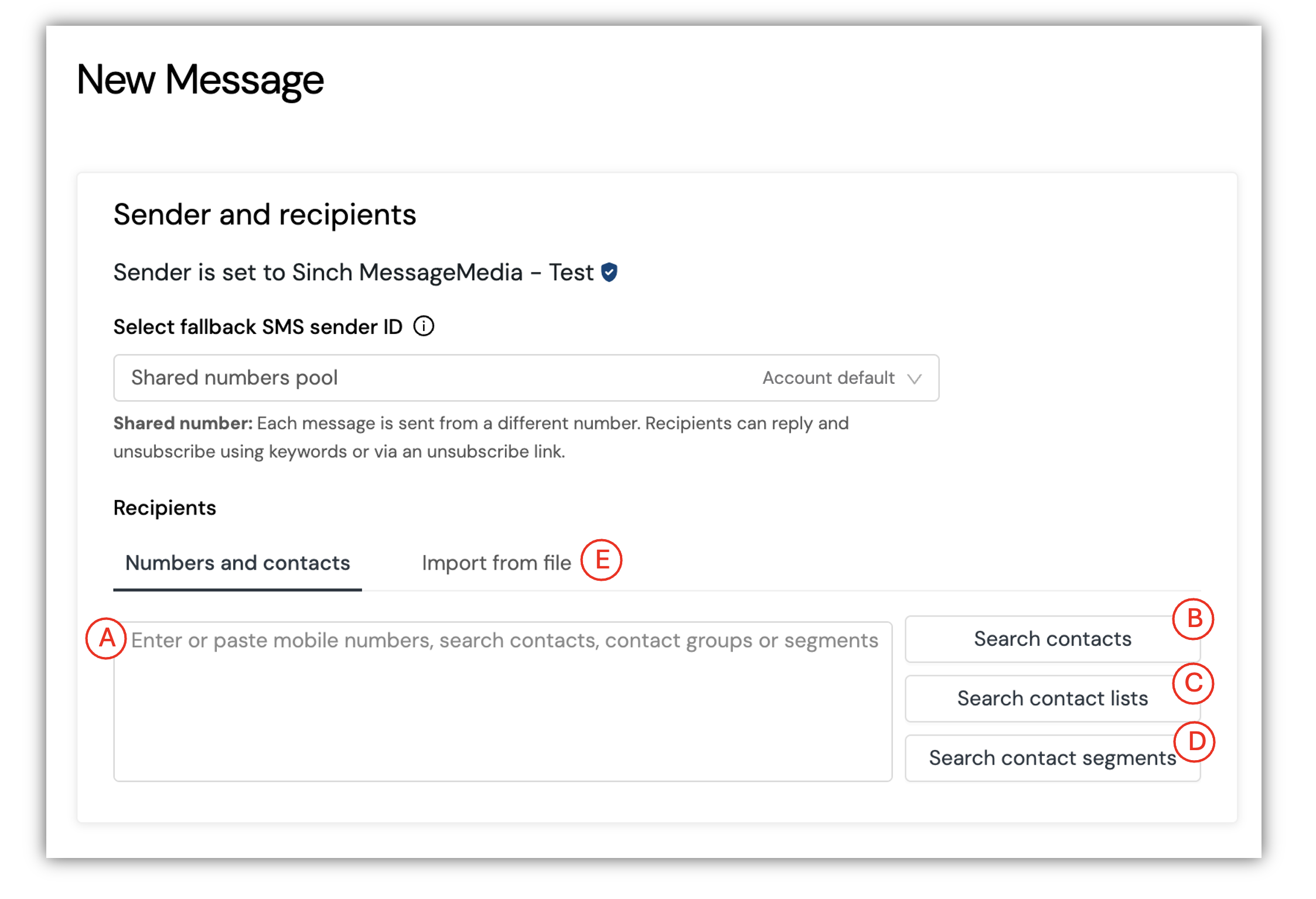Click the Search contact segments button
Viewport: 1316px width, 899px height.
(x=1052, y=758)
